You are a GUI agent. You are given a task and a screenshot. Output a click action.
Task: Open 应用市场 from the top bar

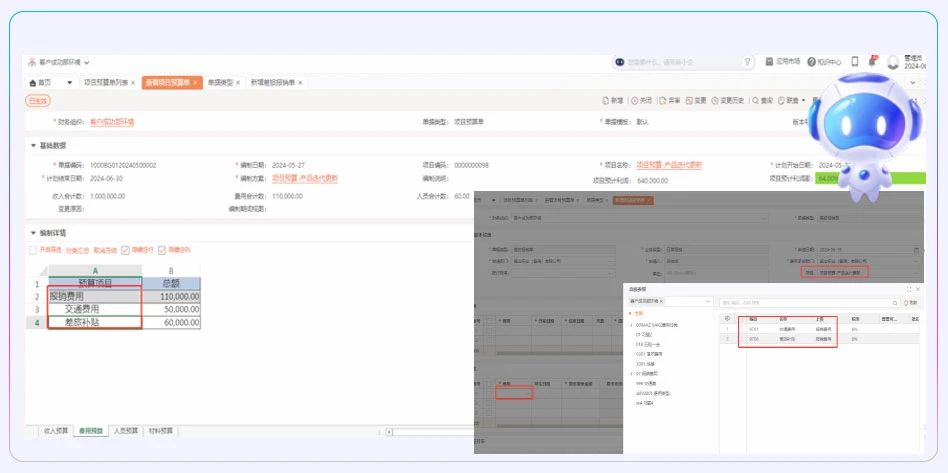pyautogui.click(x=769, y=62)
